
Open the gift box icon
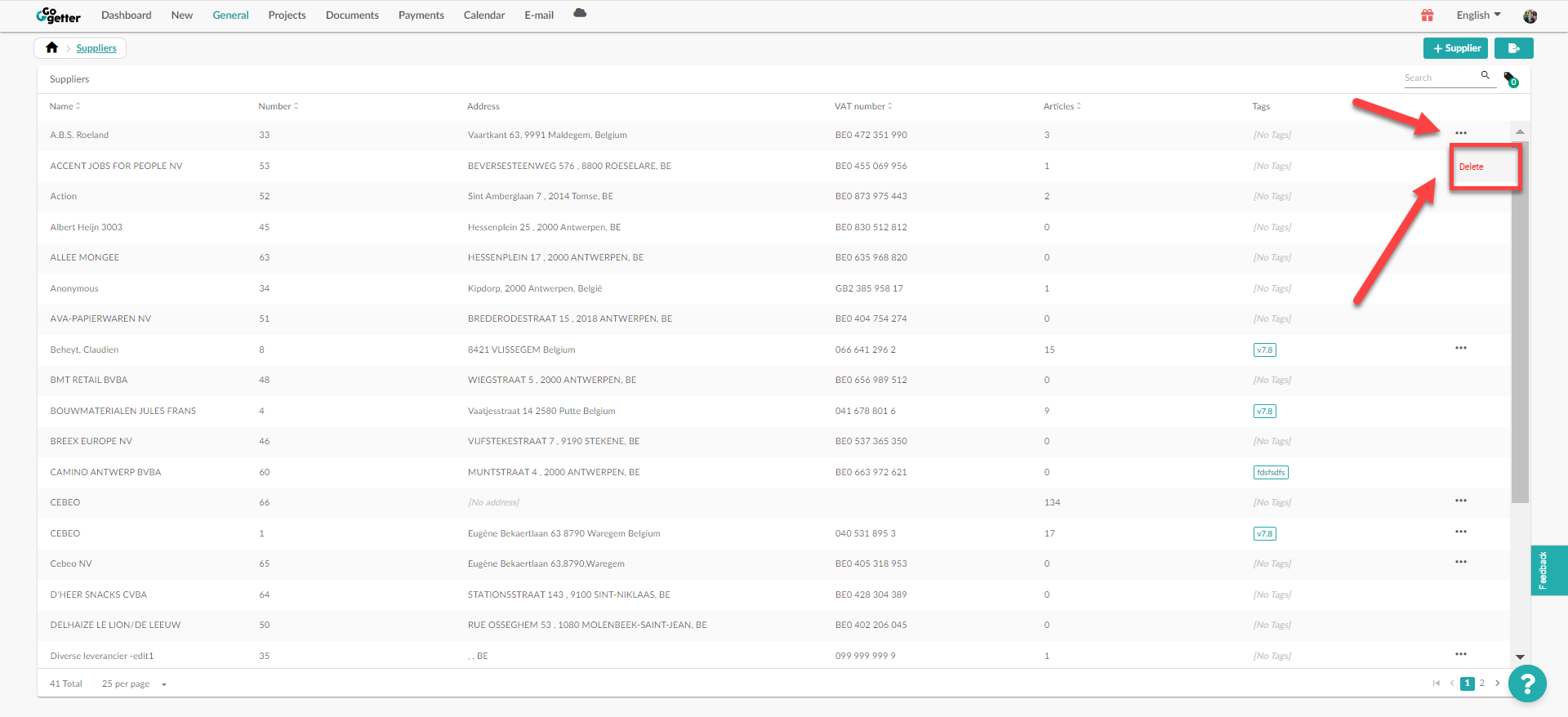coord(1428,16)
